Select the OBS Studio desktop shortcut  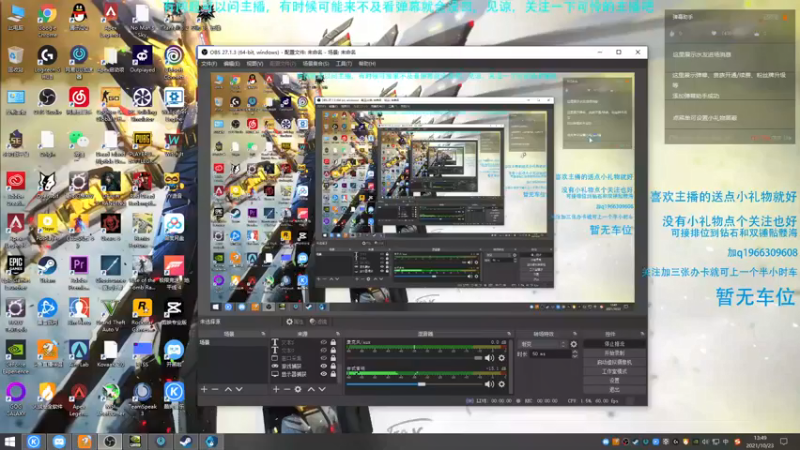(47, 101)
